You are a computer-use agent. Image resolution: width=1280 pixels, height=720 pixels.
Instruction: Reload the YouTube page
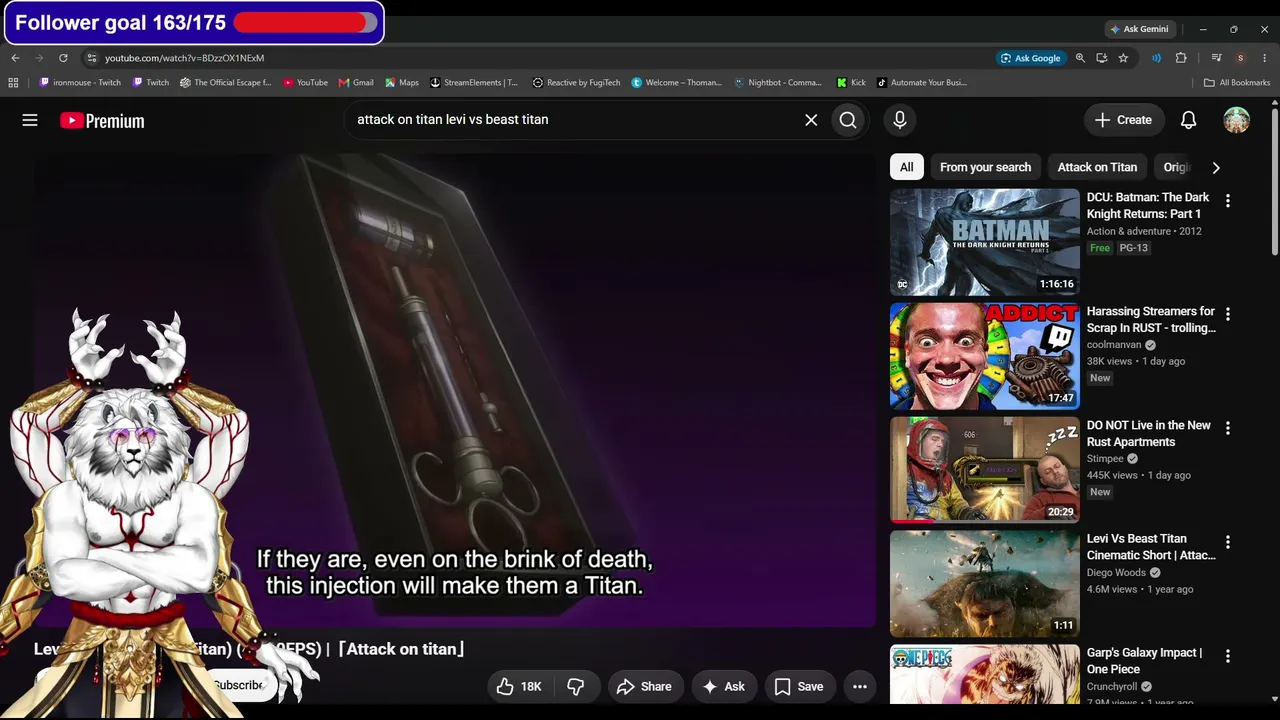[63, 58]
